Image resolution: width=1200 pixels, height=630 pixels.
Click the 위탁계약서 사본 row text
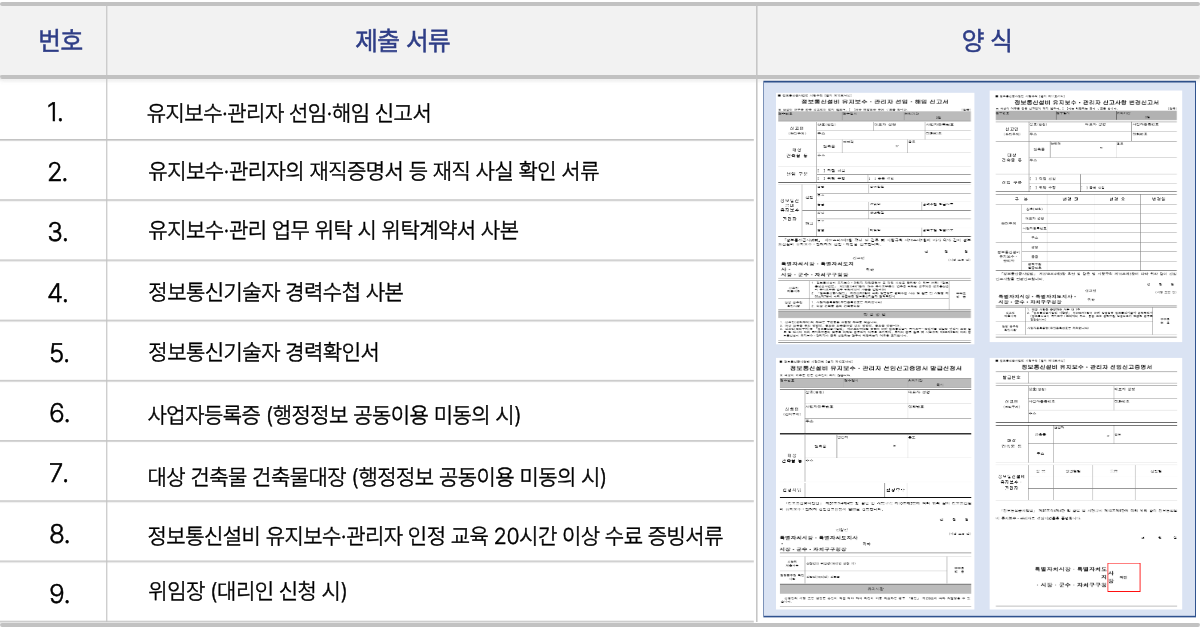(x=333, y=232)
